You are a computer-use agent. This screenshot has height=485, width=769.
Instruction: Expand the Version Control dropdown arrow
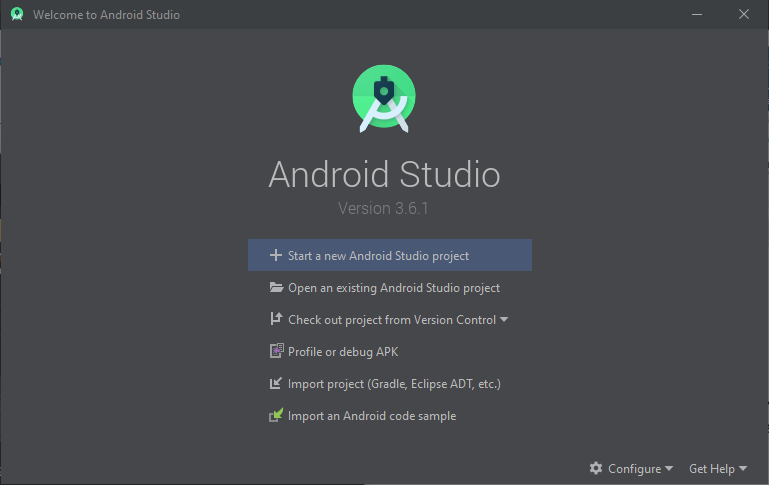tap(504, 320)
